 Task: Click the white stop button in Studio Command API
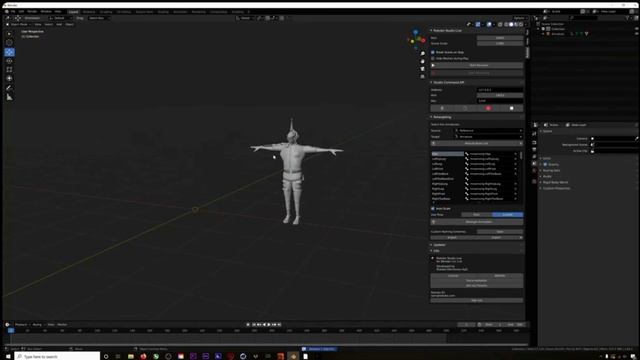tap(511, 108)
